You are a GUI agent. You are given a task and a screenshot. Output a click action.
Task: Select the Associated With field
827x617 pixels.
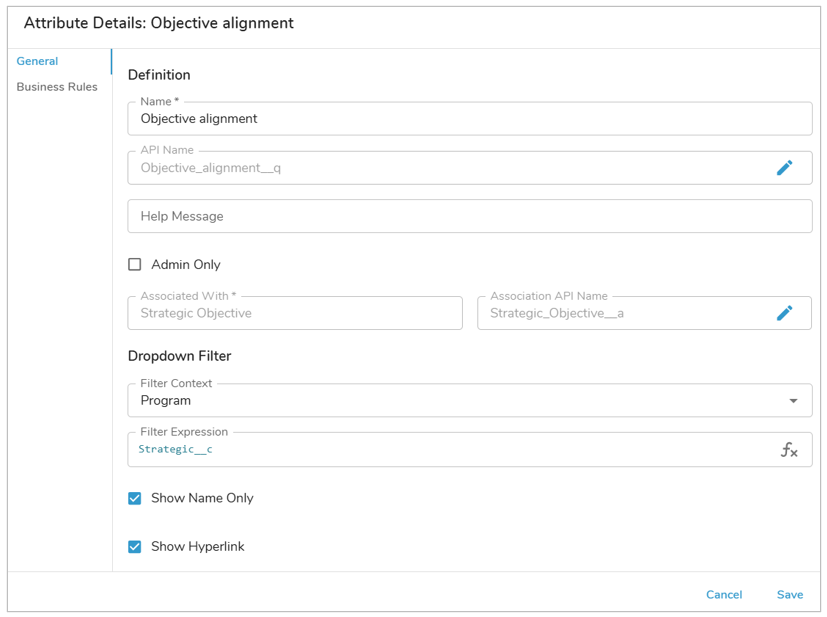coord(295,313)
